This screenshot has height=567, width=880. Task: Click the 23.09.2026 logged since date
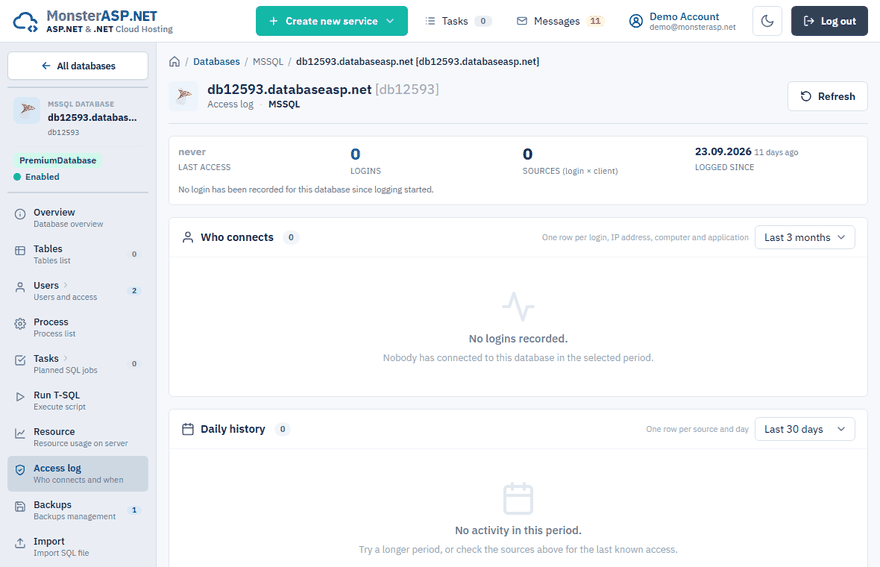pos(723,152)
